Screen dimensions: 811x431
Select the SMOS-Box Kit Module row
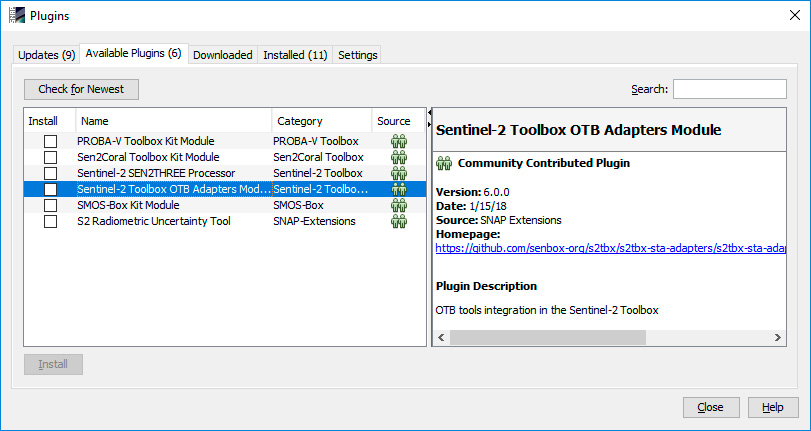225,205
